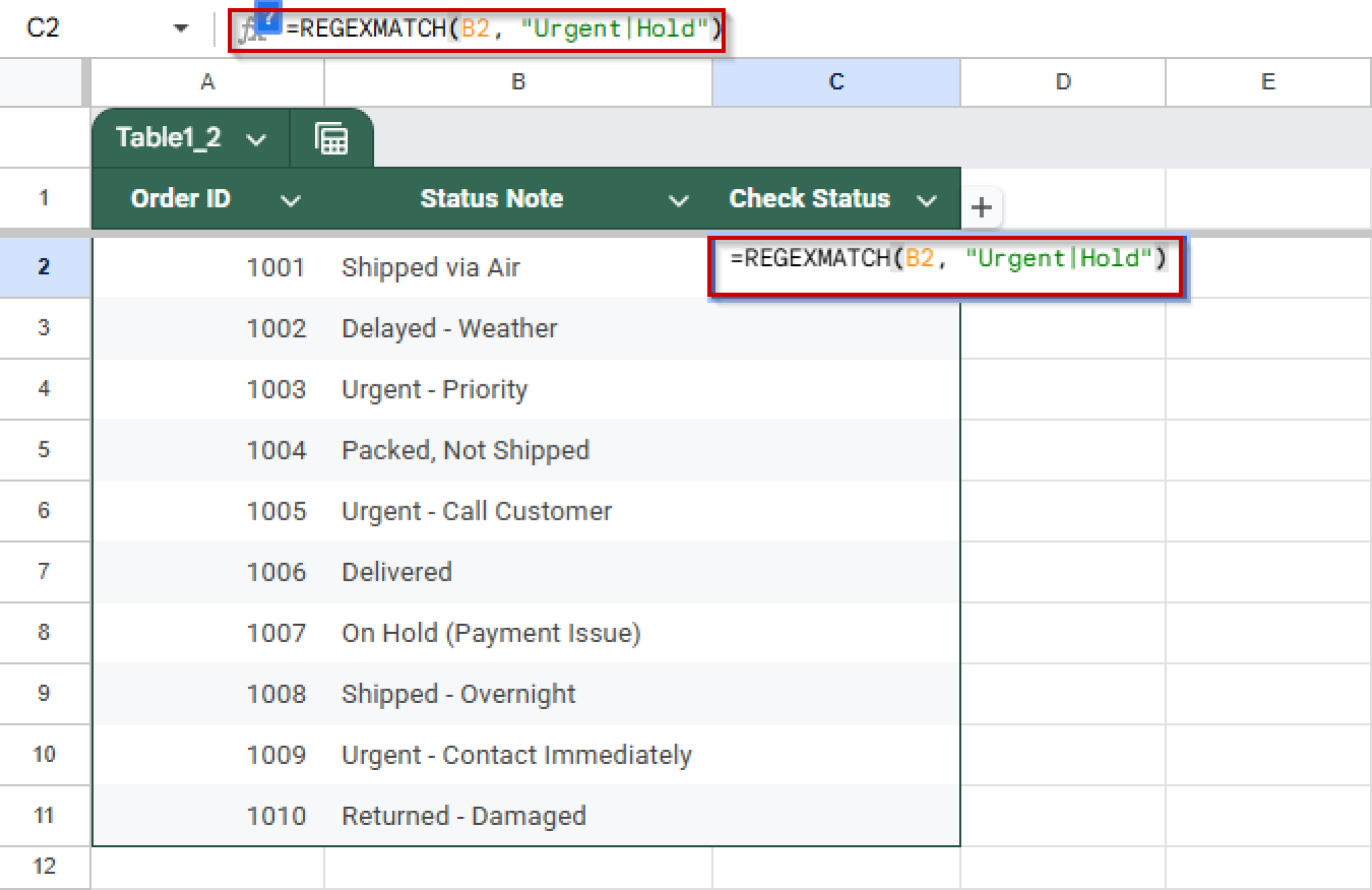Image resolution: width=1372 pixels, height=890 pixels.
Task: Click the On Hold (Payment Issue) cell
Action: click(490, 633)
